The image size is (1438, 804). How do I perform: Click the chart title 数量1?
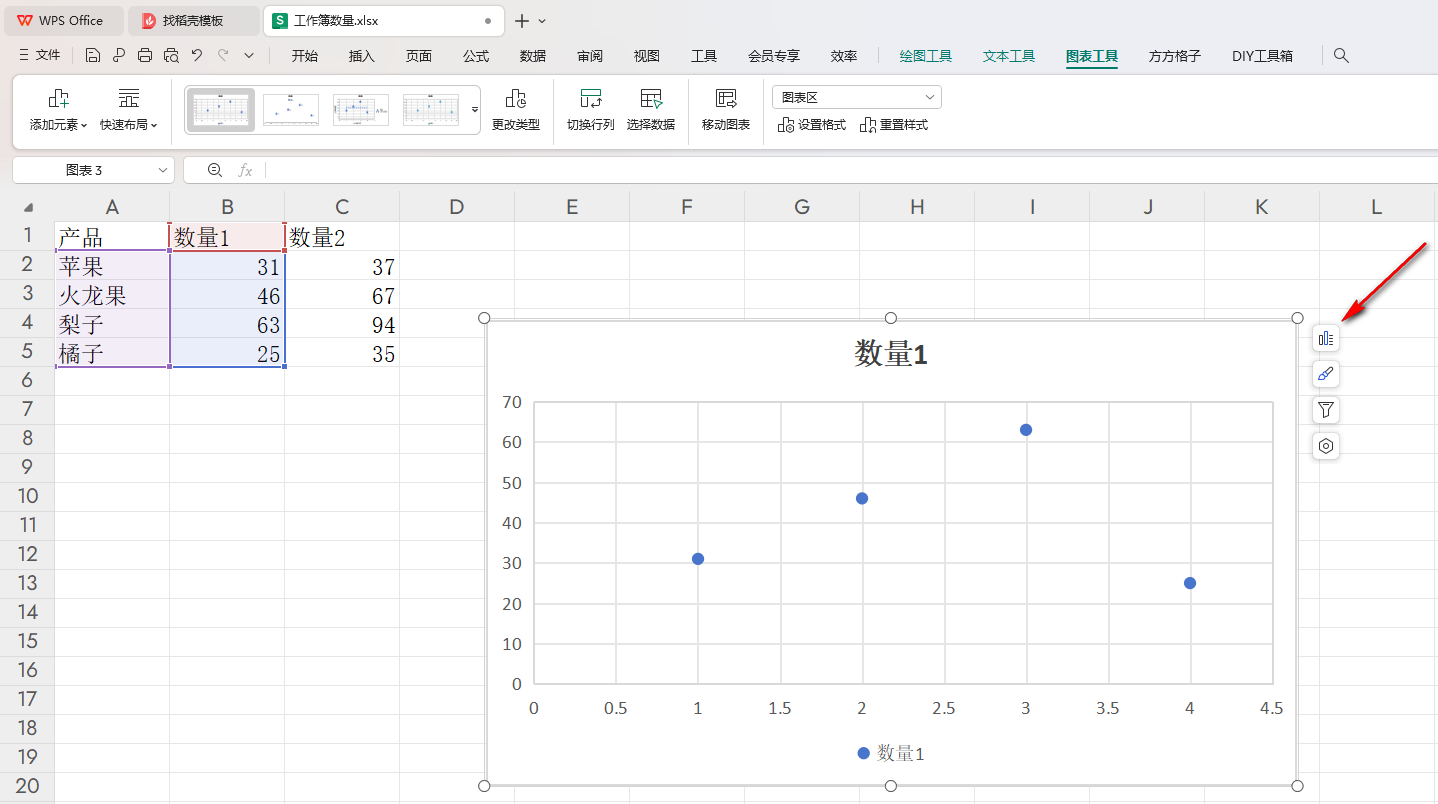pyautogui.click(x=891, y=354)
